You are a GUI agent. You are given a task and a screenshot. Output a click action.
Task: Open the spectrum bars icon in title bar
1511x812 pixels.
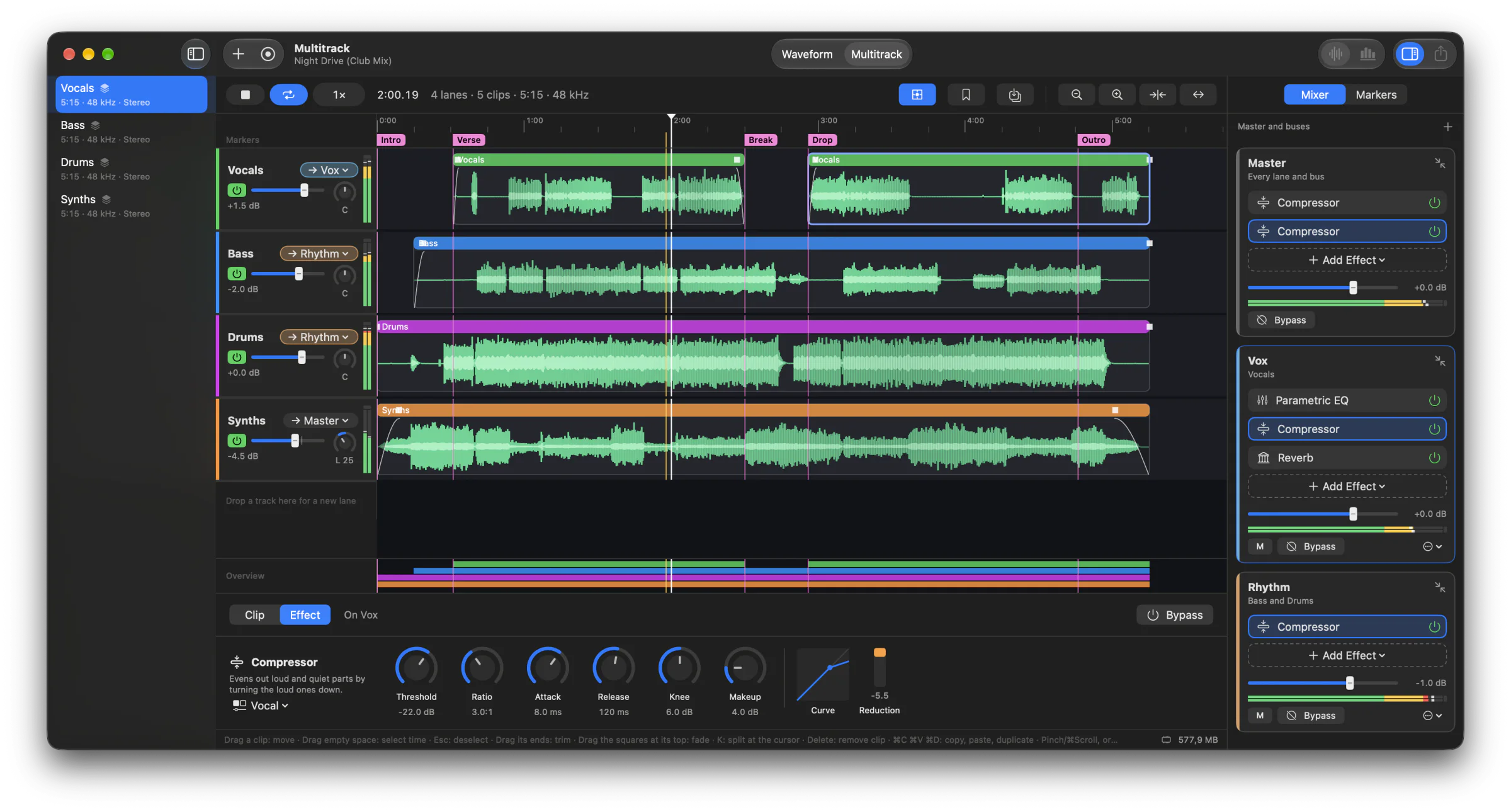[x=1367, y=54]
